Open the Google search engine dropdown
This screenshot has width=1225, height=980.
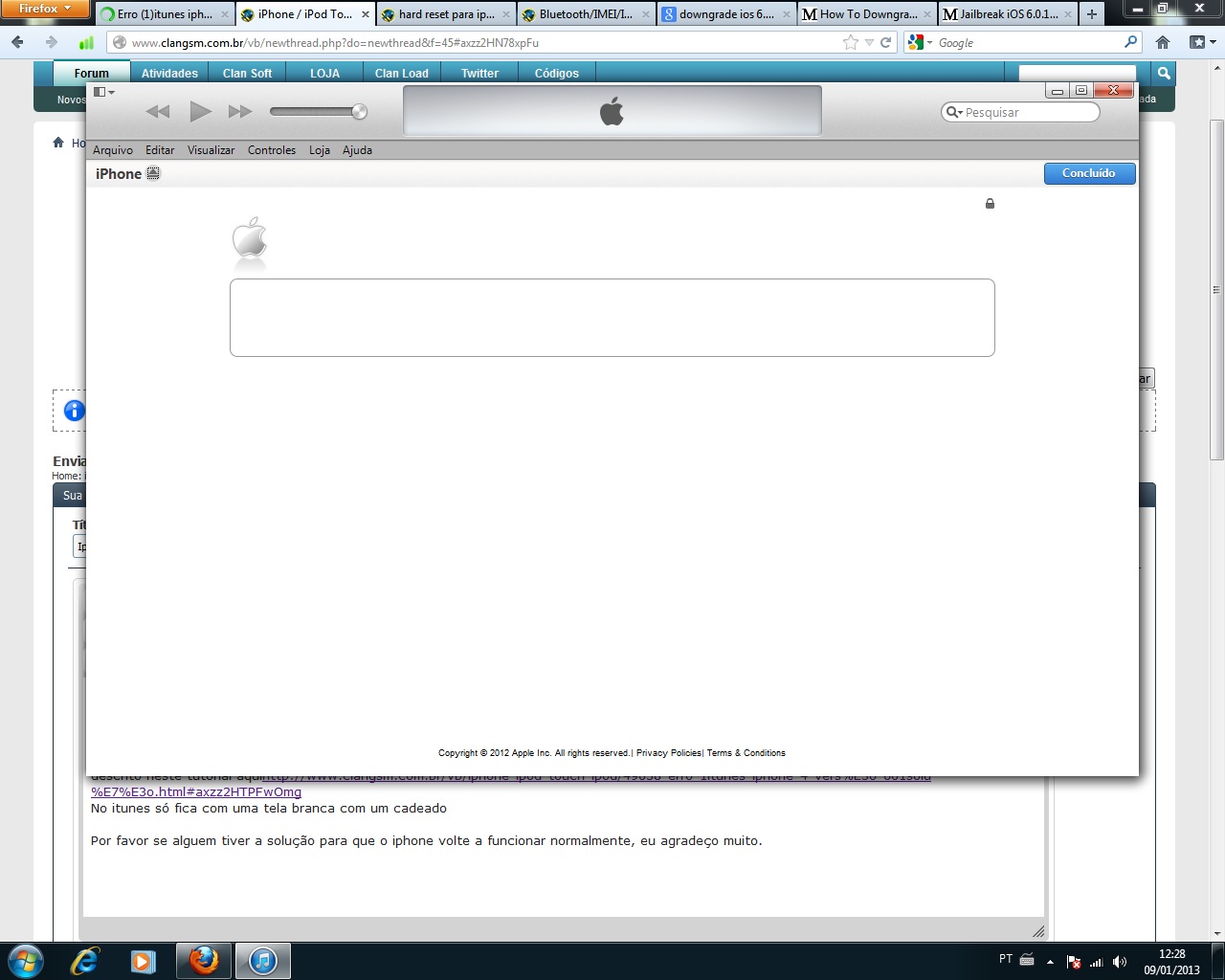point(920,42)
